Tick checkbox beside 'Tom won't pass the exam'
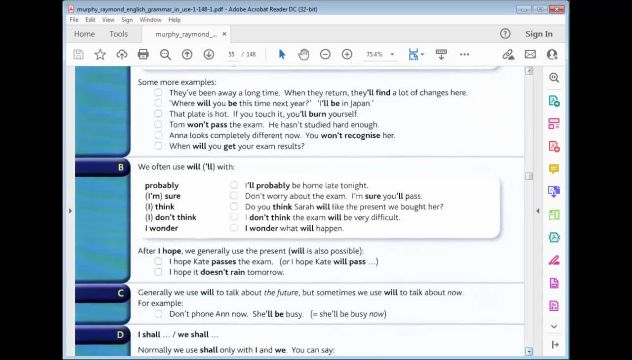The height and width of the screenshot is (360, 632). tap(158, 124)
